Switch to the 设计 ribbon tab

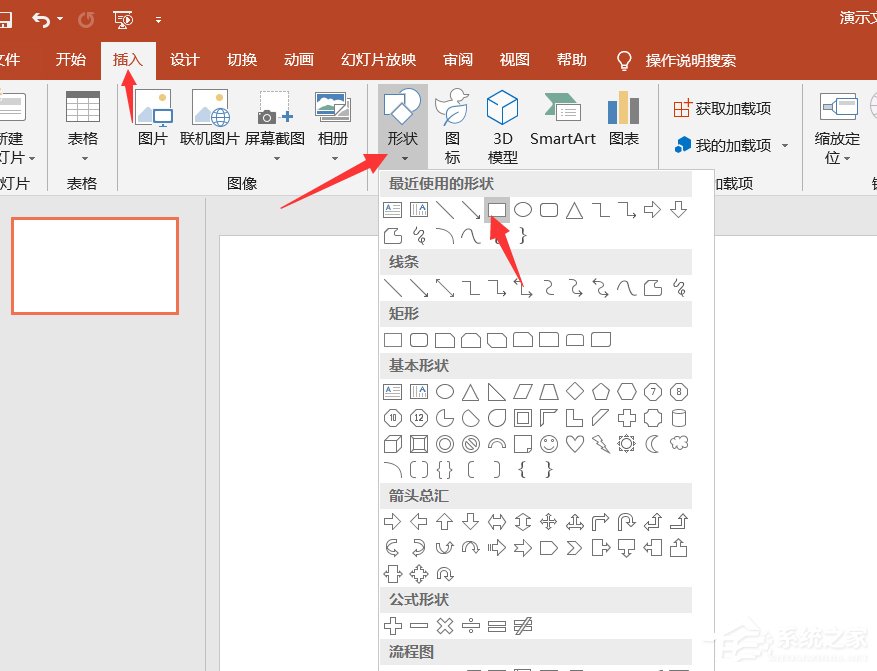pyautogui.click(x=184, y=59)
